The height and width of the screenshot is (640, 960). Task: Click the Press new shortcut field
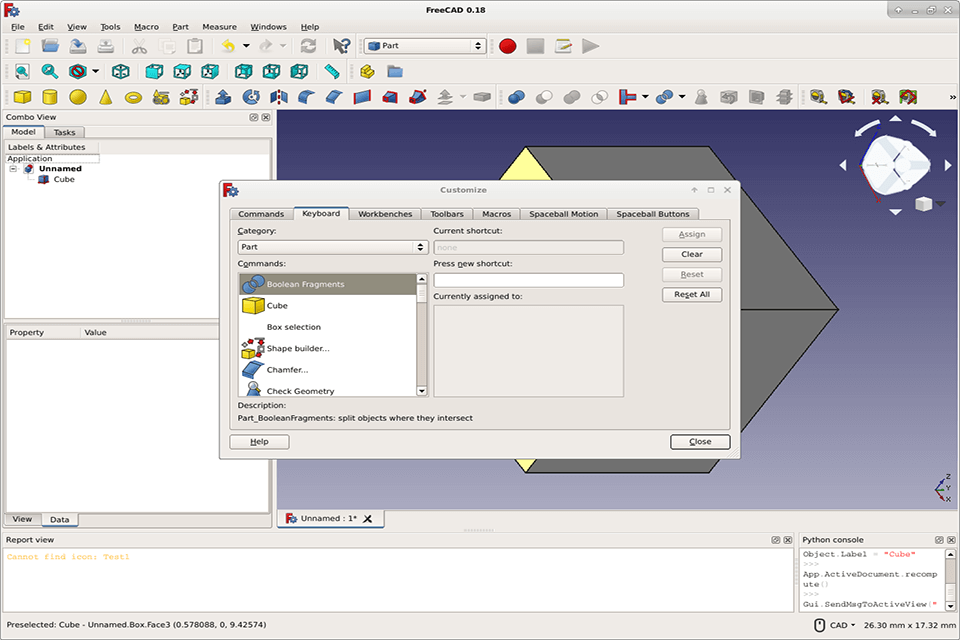528,280
